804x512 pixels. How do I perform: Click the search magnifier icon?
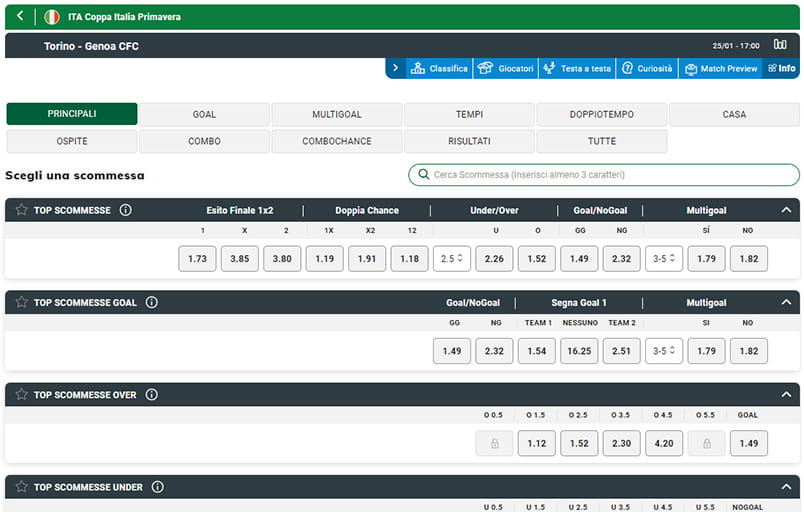tap(424, 174)
